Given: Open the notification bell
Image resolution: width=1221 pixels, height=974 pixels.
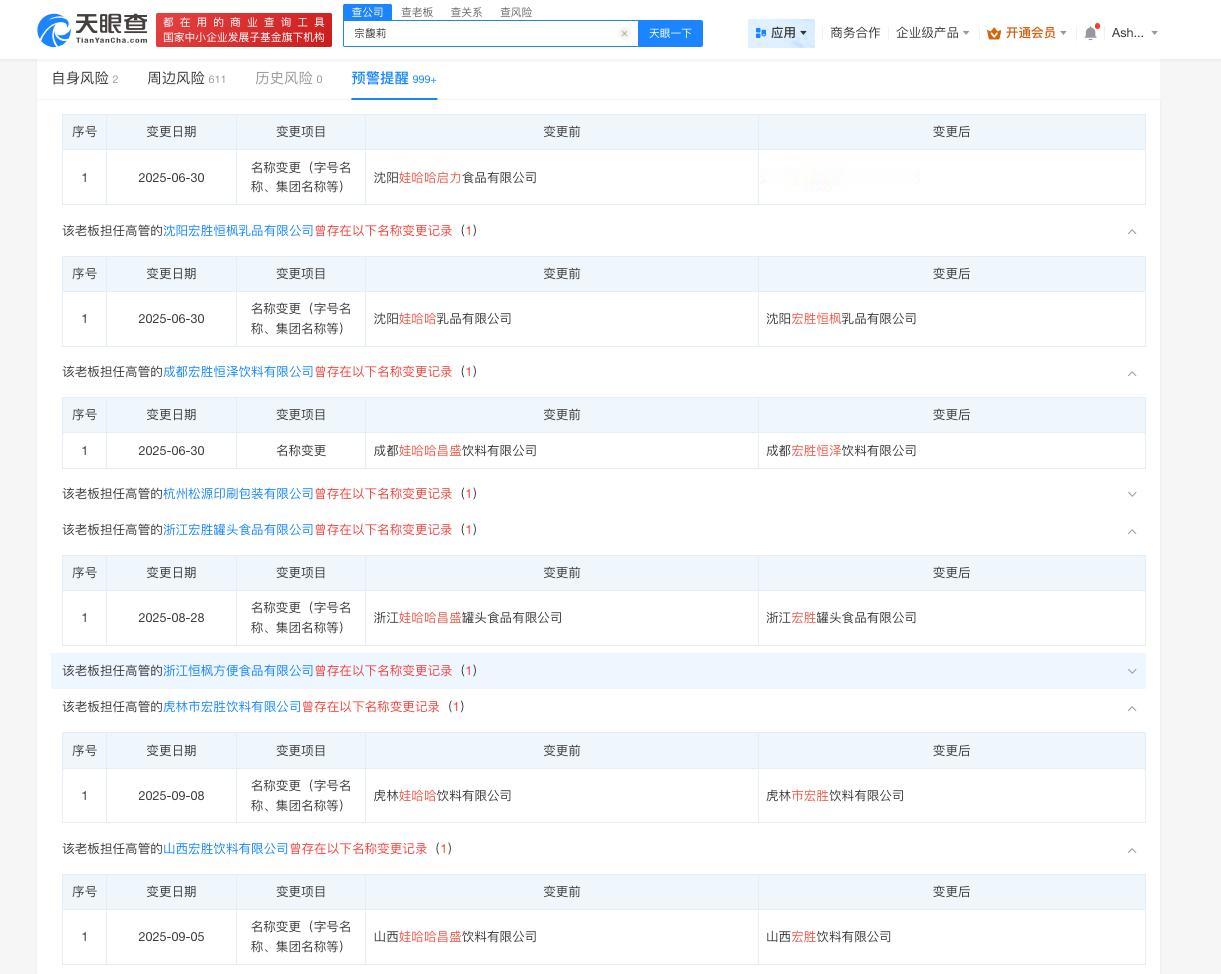Looking at the screenshot, I should tap(1091, 33).
